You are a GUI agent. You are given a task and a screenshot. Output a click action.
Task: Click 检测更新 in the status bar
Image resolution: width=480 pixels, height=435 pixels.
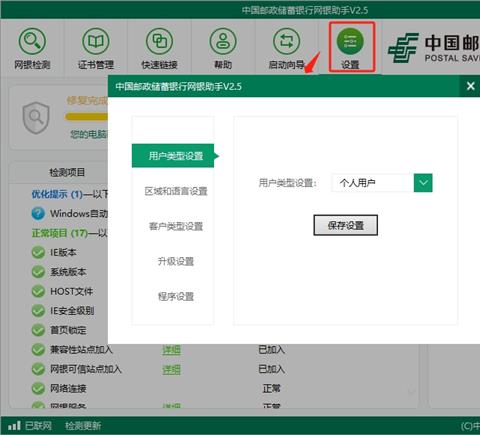tap(83, 426)
